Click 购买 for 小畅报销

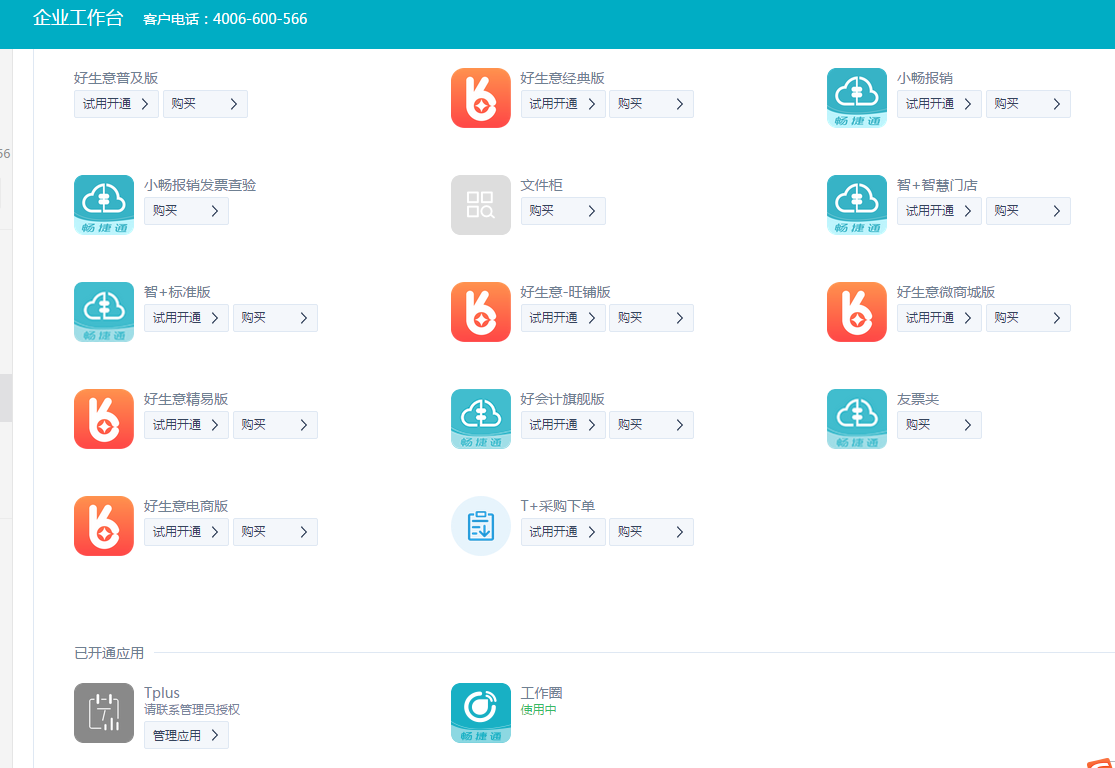coord(1028,104)
